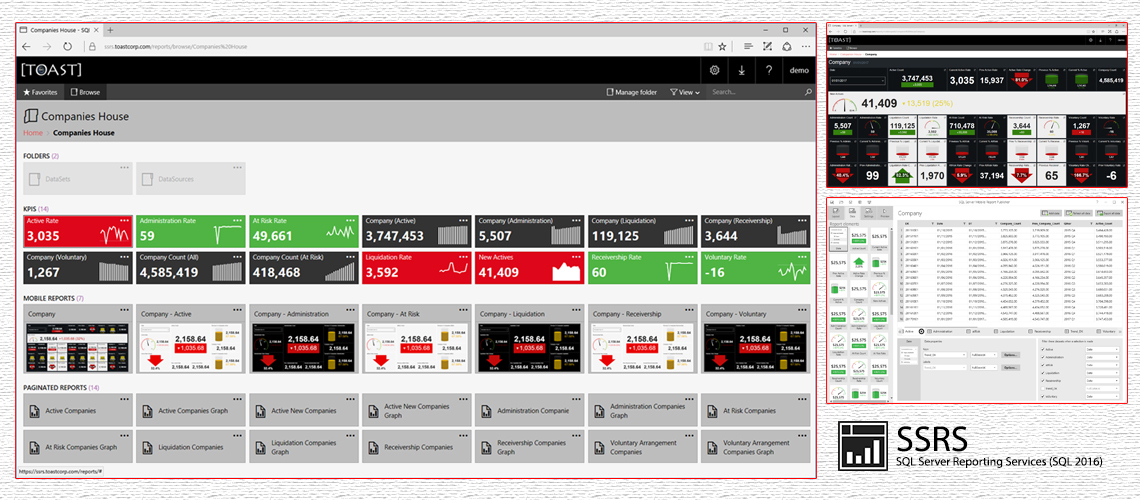
Task: Open the browser Hub icon
Action: 748,46
